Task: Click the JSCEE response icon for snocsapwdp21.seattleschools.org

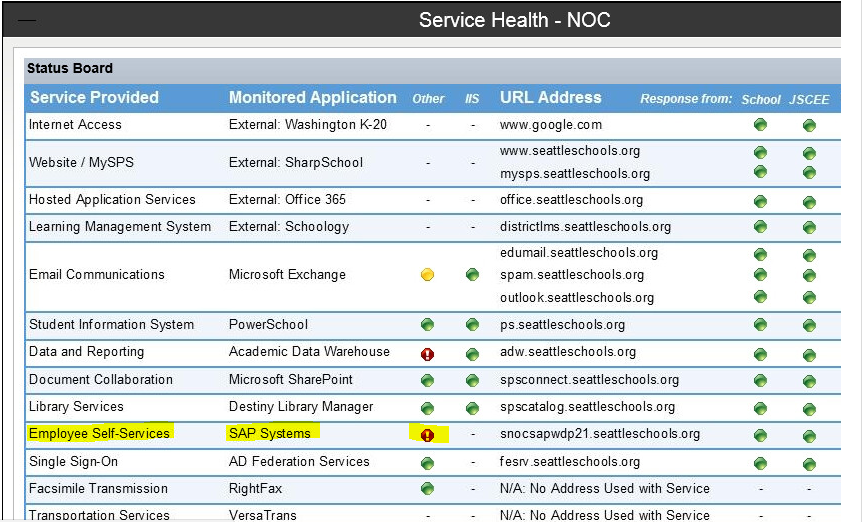Action: tap(809, 437)
